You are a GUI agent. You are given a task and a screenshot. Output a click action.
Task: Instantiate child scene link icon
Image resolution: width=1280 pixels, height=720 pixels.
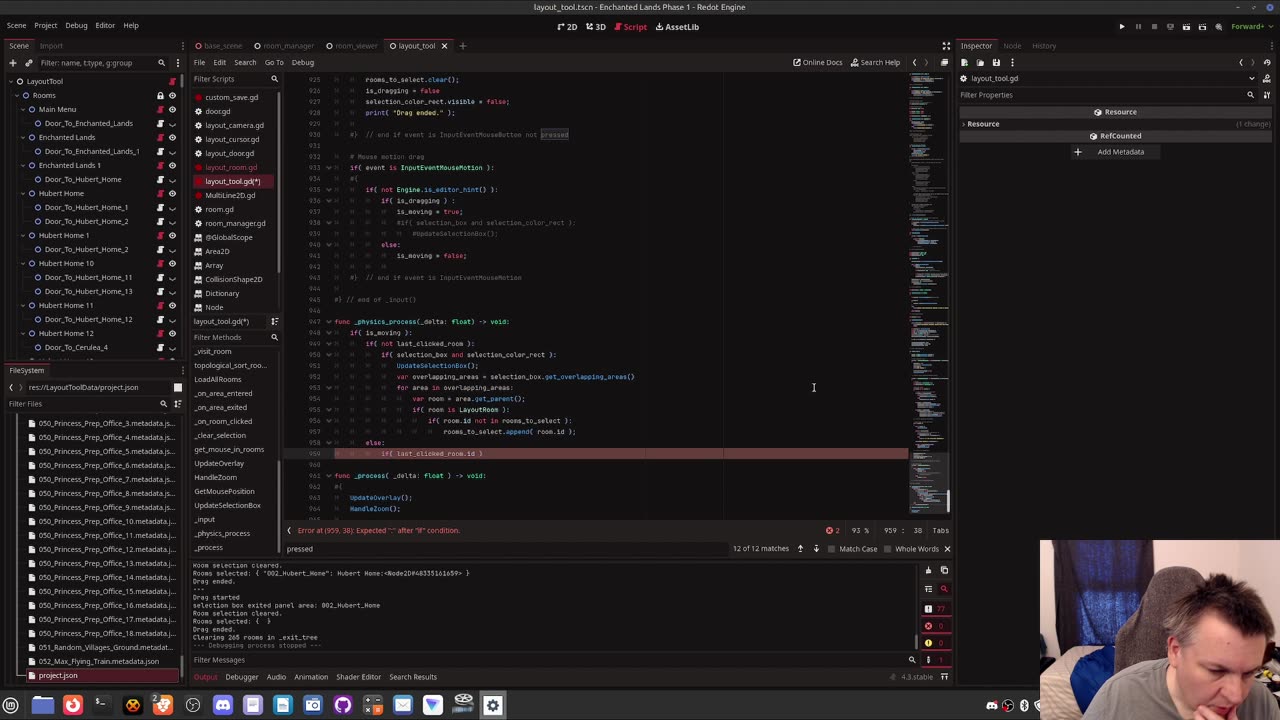28,63
